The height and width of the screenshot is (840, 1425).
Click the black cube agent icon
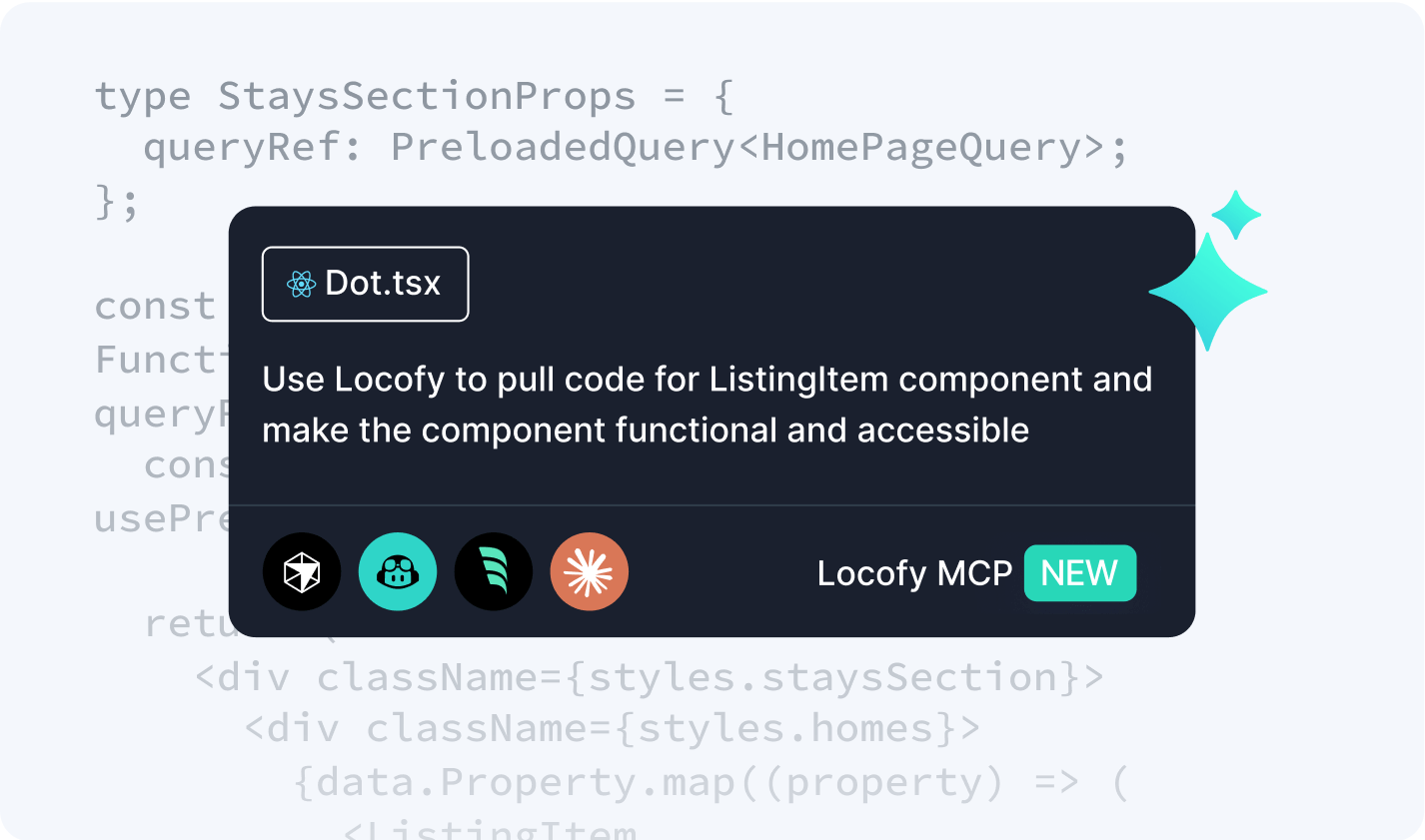point(302,572)
